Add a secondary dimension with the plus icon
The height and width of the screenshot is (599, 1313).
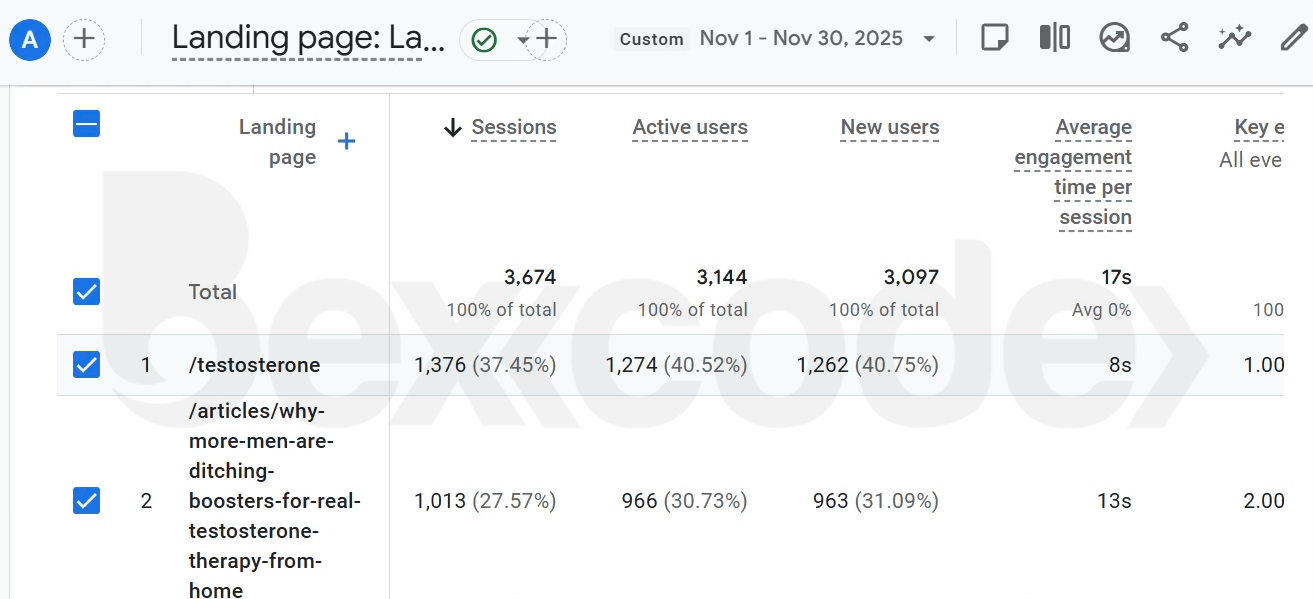click(x=346, y=142)
